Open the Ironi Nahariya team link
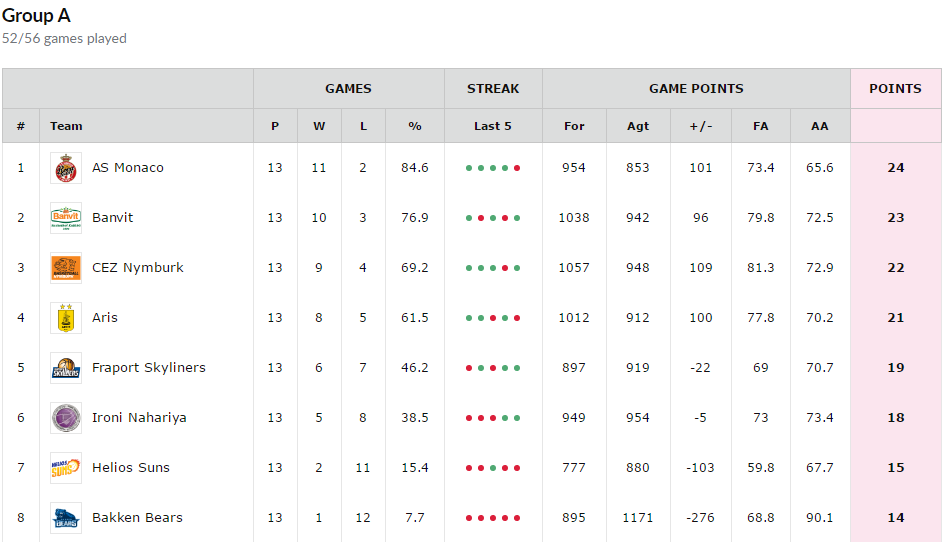942x542 pixels. coord(139,418)
